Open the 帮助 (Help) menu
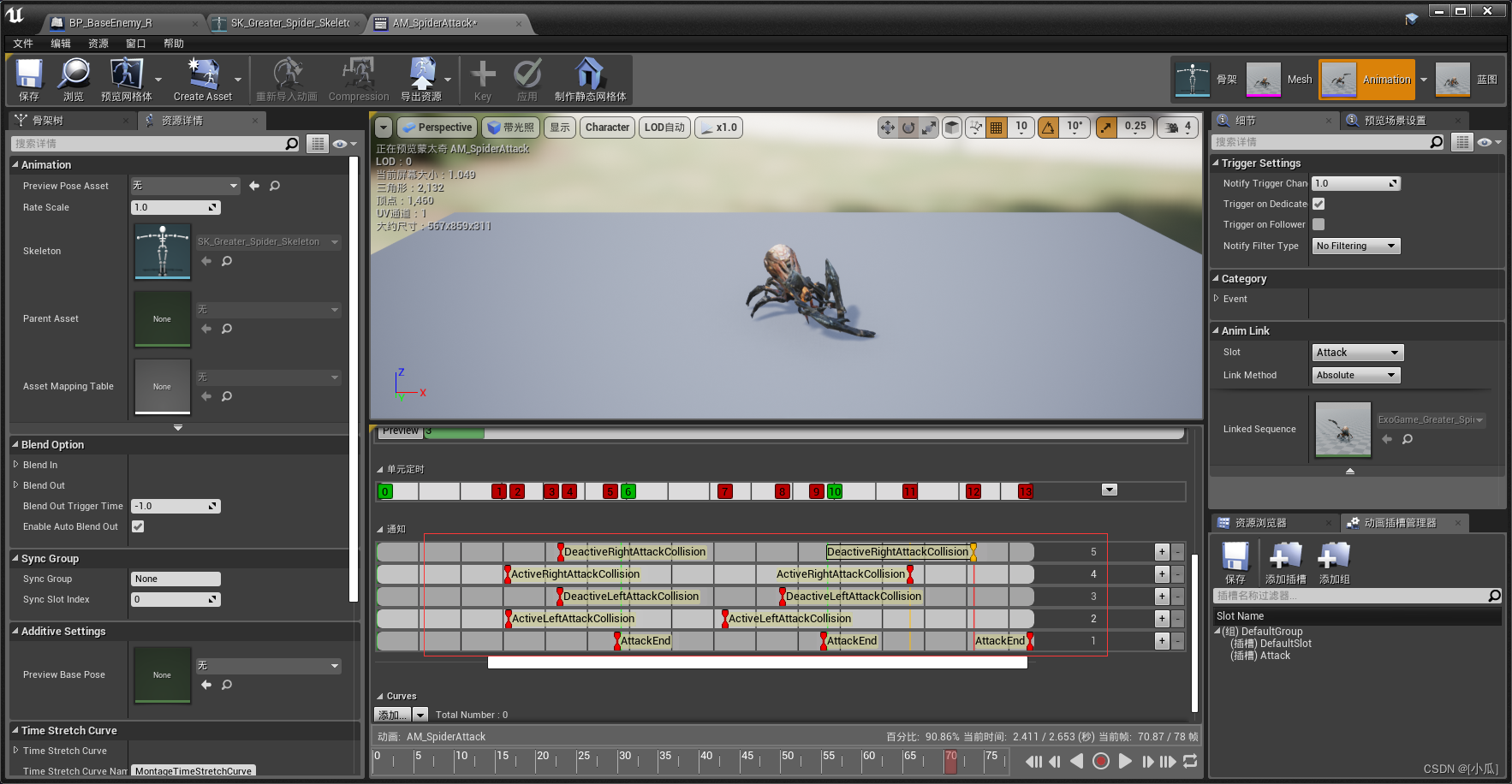The image size is (1512, 784). pyautogui.click(x=174, y=44)
